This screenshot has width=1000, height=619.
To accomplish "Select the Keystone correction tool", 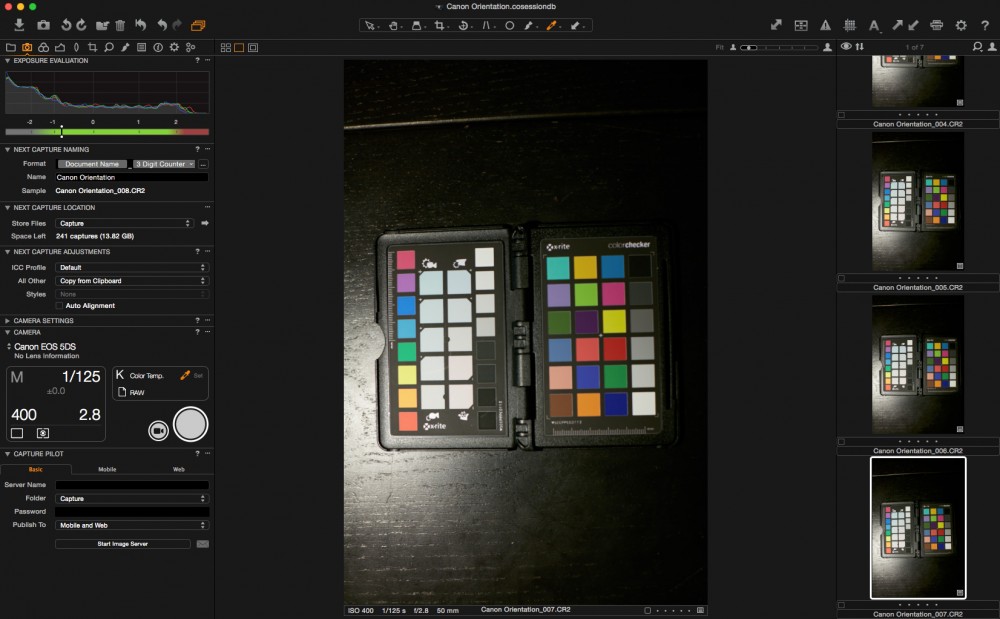I will (486, 25).
